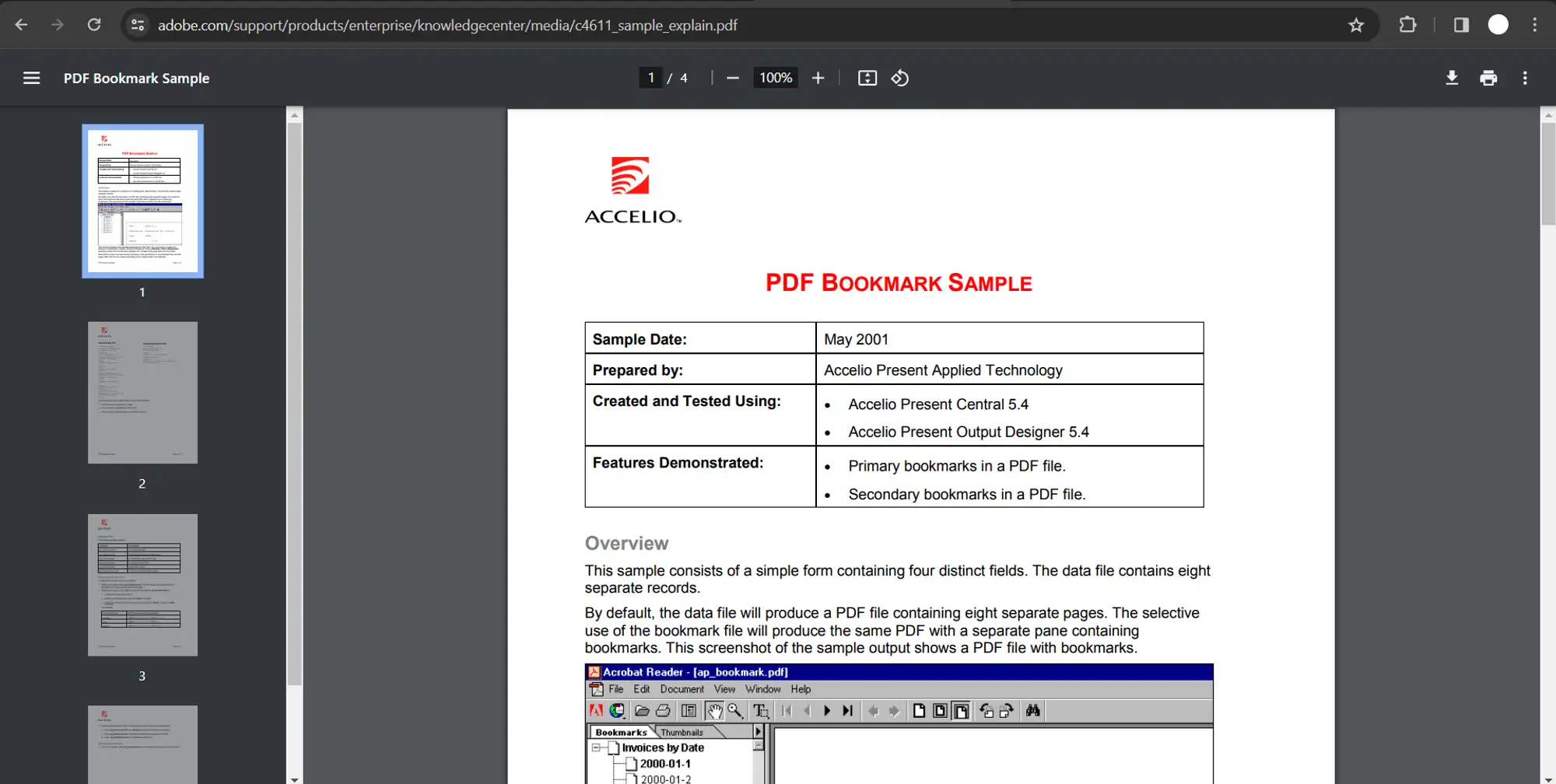
Task: Click the browser forward arrow
Action: (58, 25)
